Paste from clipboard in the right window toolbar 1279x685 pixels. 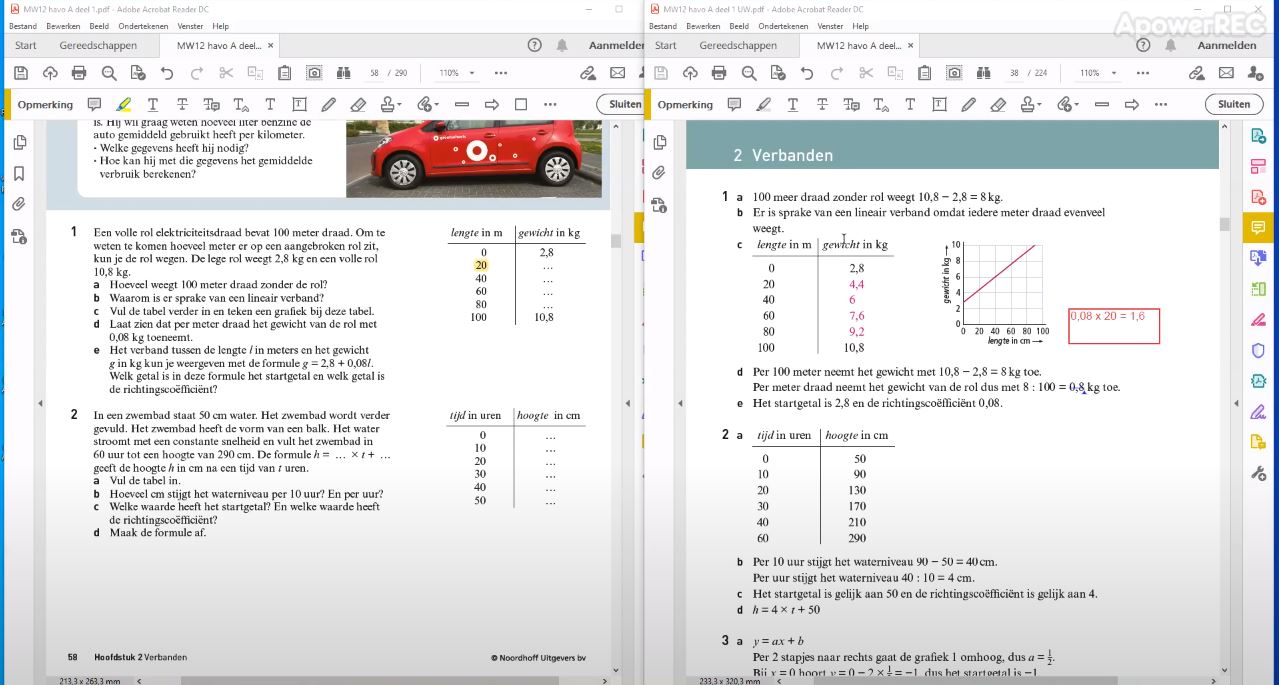coord(925,73)
